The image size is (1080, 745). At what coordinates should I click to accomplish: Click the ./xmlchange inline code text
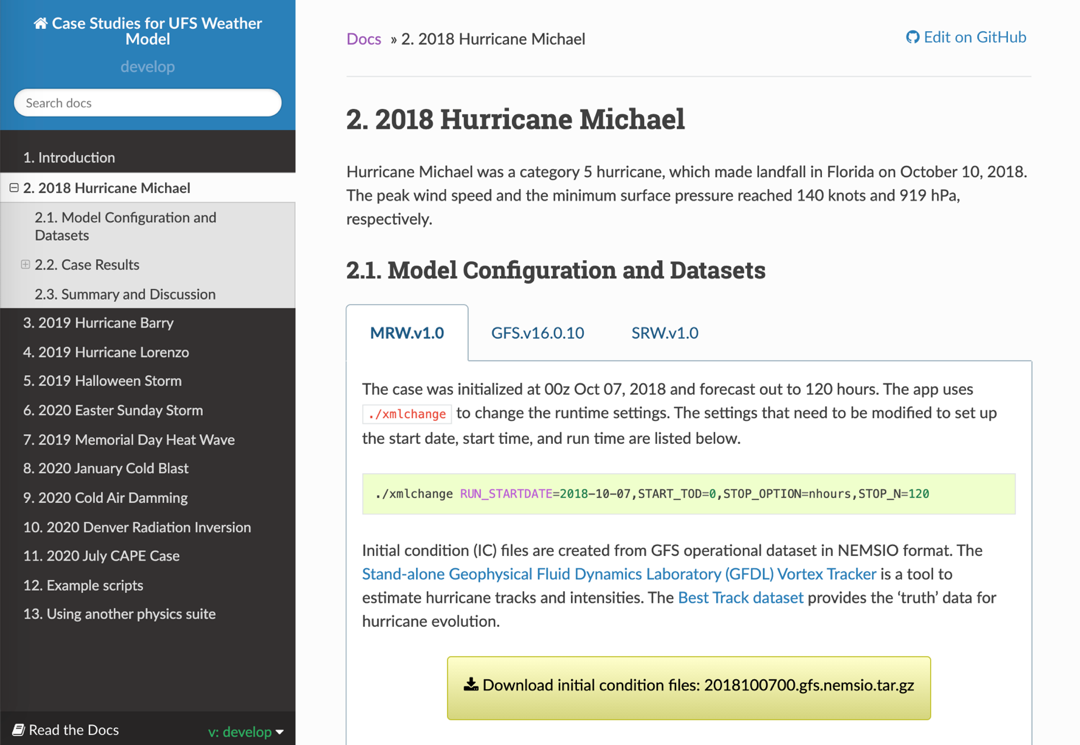pos(407,414)
